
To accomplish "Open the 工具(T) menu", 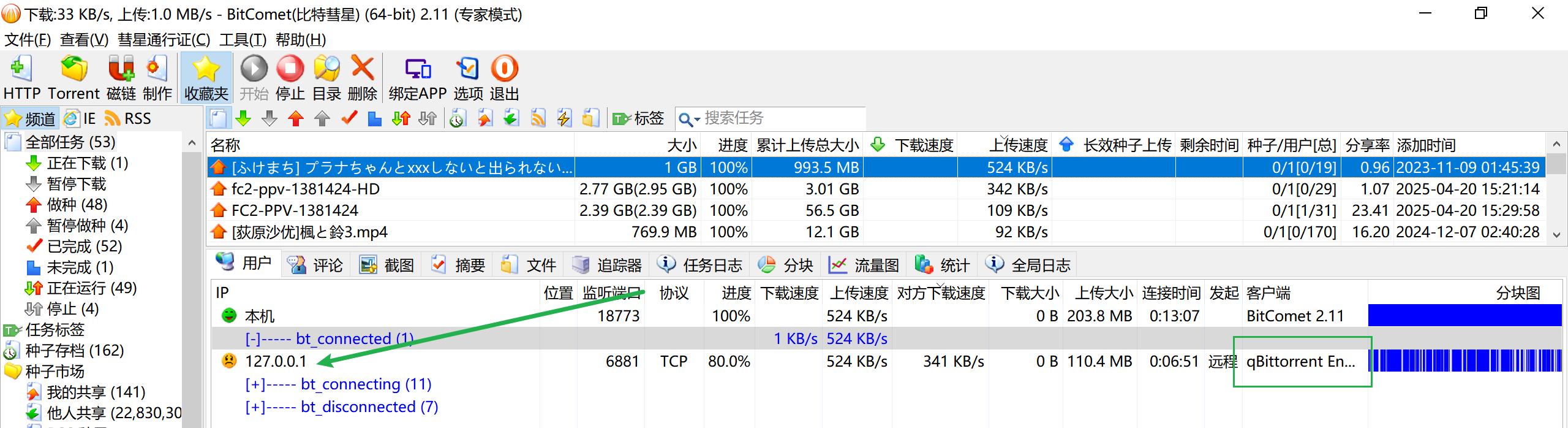I will 243,40.
